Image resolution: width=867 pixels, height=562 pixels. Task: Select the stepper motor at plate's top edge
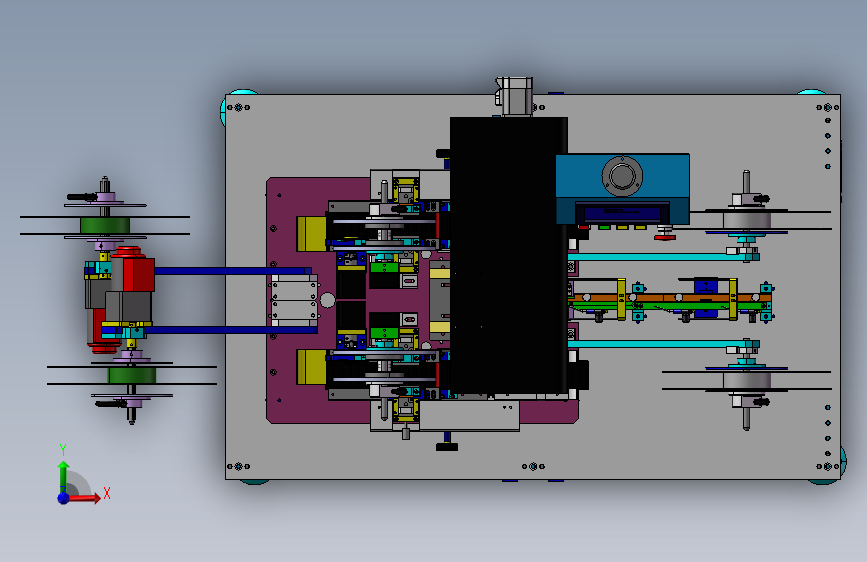pyautogui.click(x=515, y=97)
